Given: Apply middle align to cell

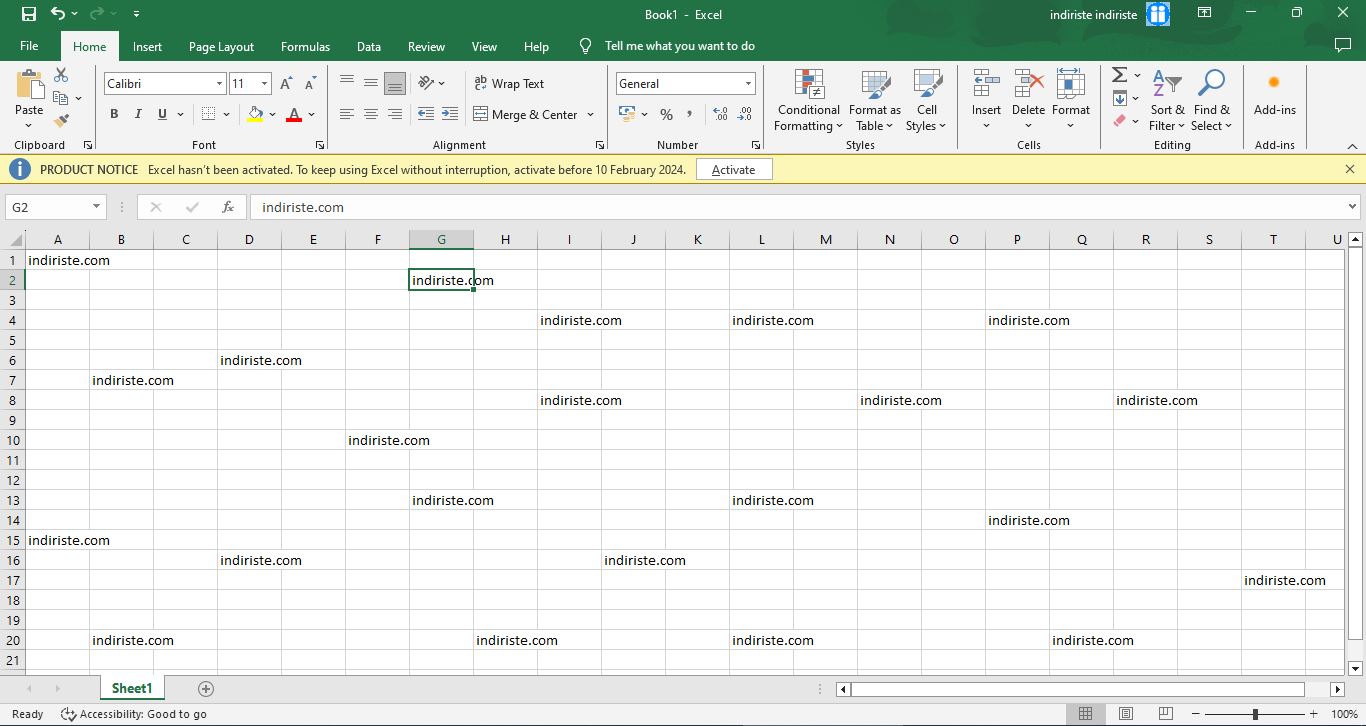Looking at the screenshot, I should (x=371, y=83).
